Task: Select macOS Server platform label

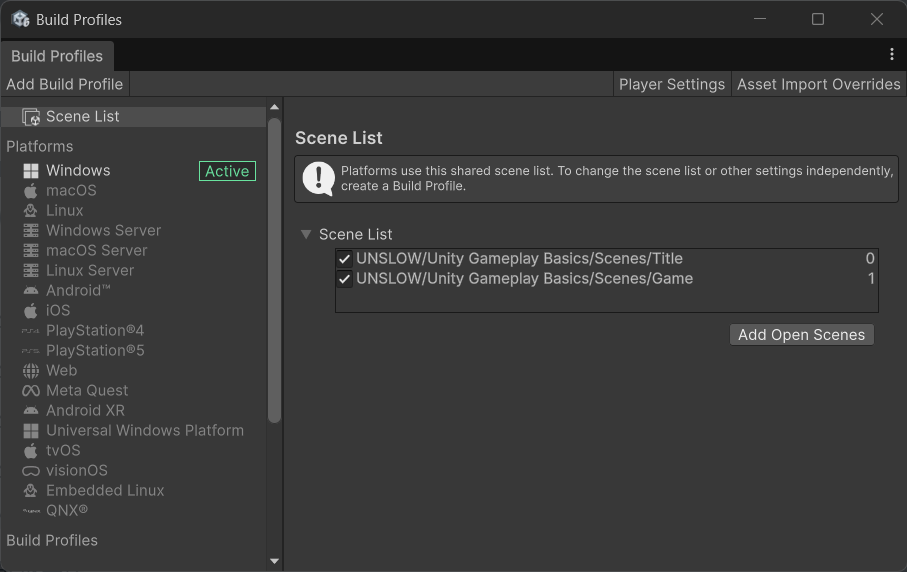Action: coord(97,250)
